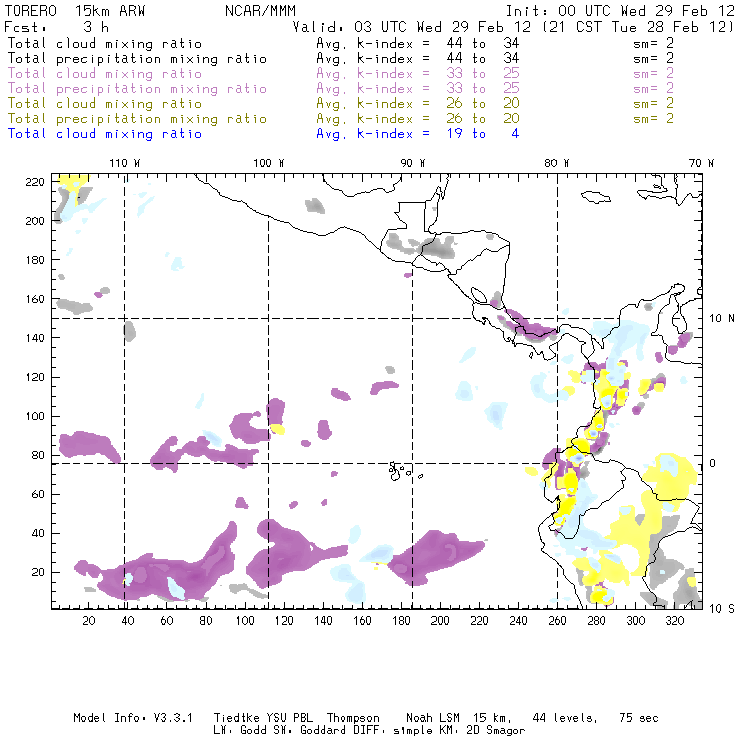
Task: Select the '0' equator latitude label
Action: click(x=713, y=463)
